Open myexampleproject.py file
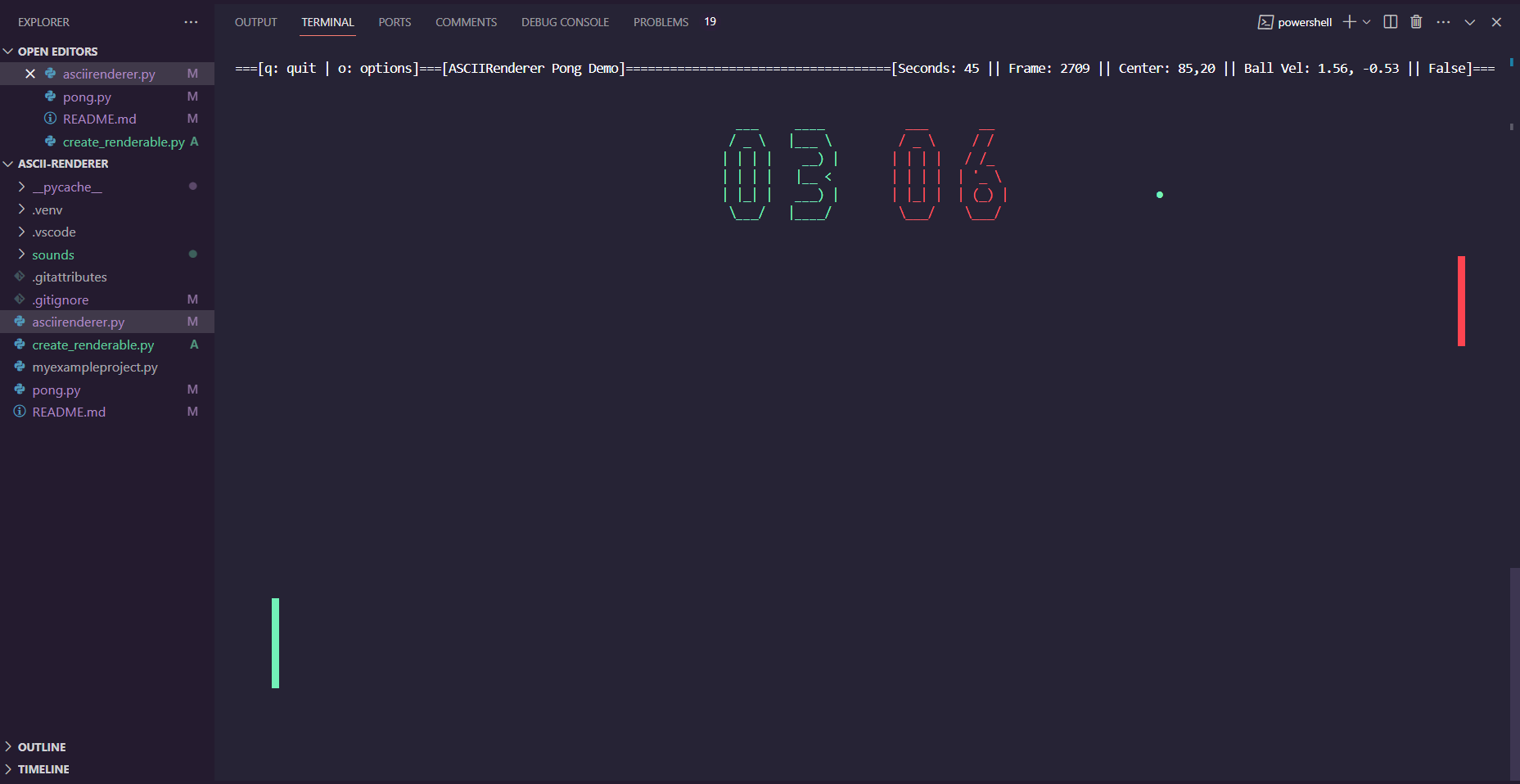 pos(94,367)
